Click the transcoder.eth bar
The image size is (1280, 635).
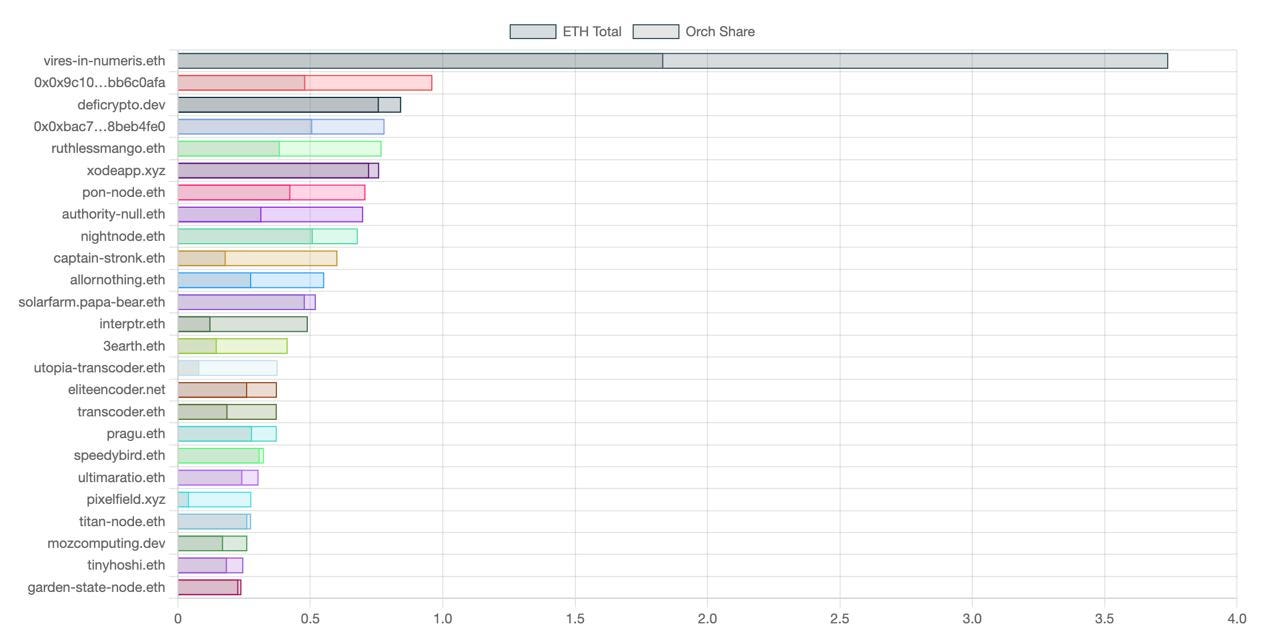(227, 412)
